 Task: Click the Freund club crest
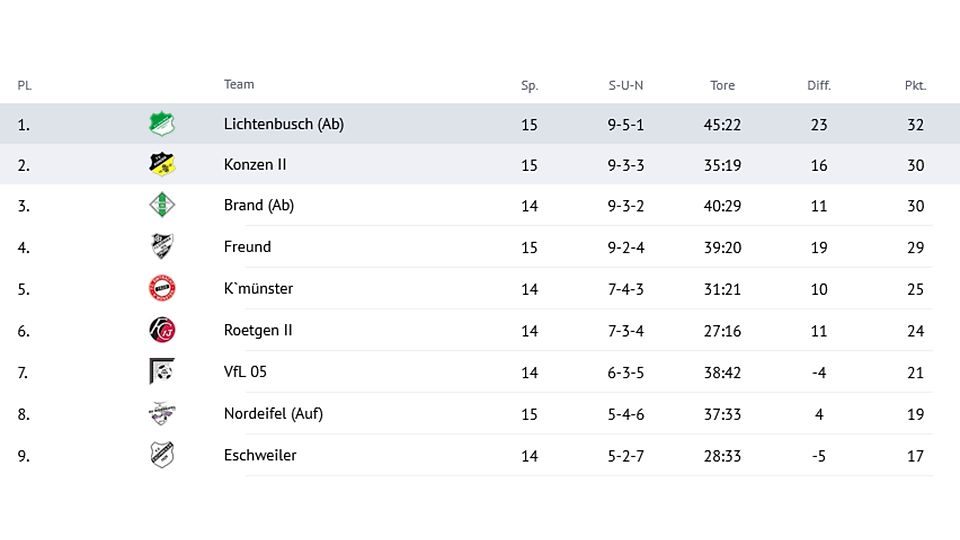tap(162, 246)
